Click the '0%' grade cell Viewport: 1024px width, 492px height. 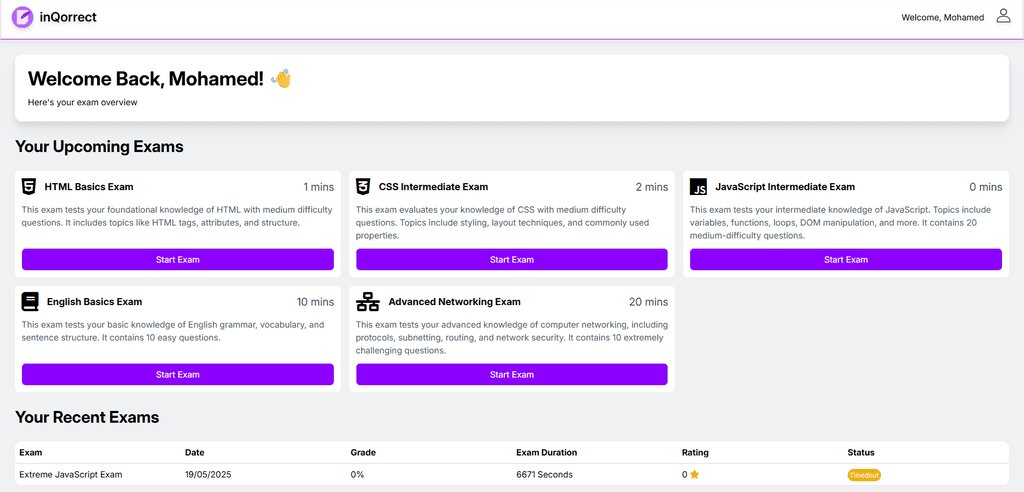coord(357,475)
